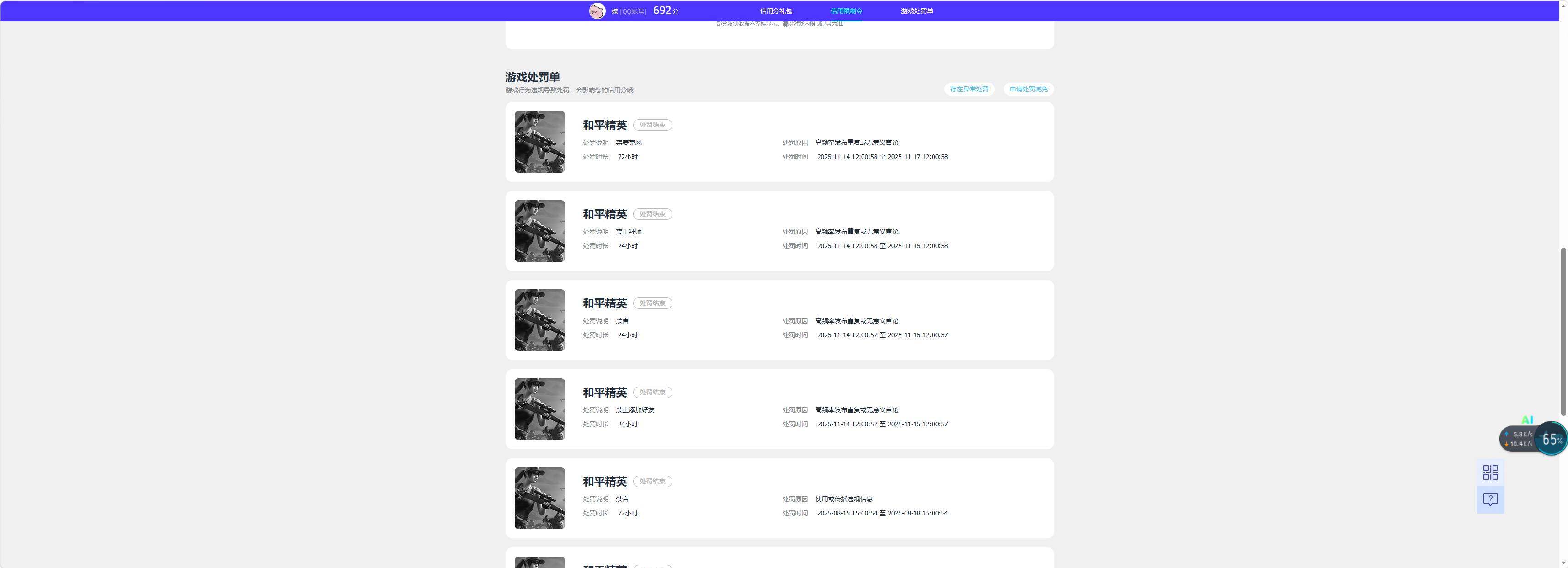Click the time range ending 2025-11-15 12:00:58

pyautogui.click(x=882, y=246)
